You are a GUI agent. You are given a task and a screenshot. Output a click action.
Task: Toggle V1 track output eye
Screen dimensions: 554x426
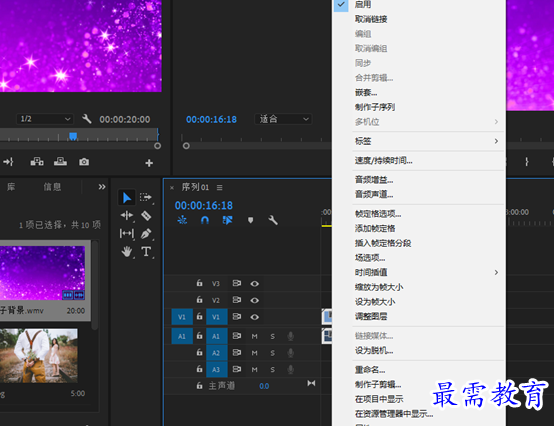coord(254,317)
